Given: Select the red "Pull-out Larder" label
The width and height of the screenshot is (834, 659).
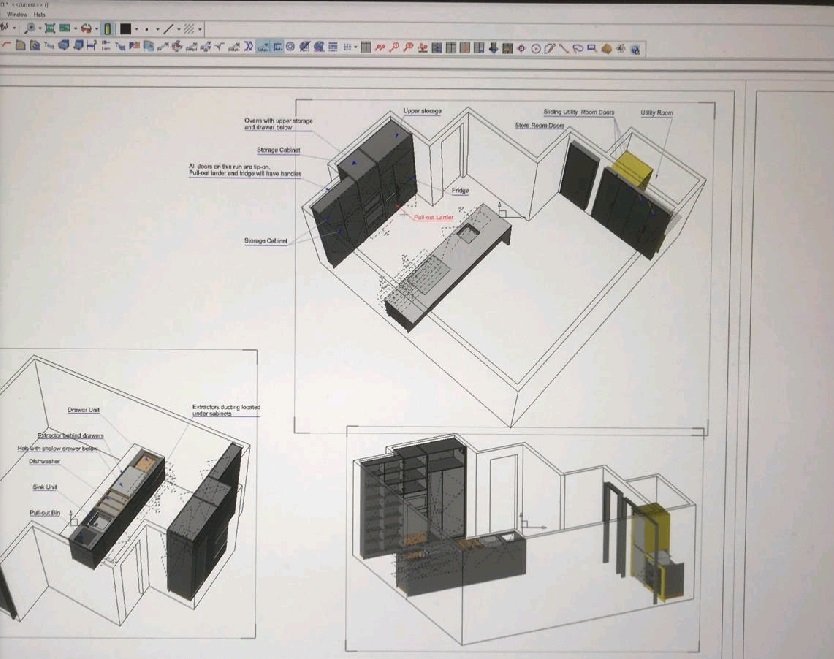Looking at the screenshot, I should click(x=434, y=218).
